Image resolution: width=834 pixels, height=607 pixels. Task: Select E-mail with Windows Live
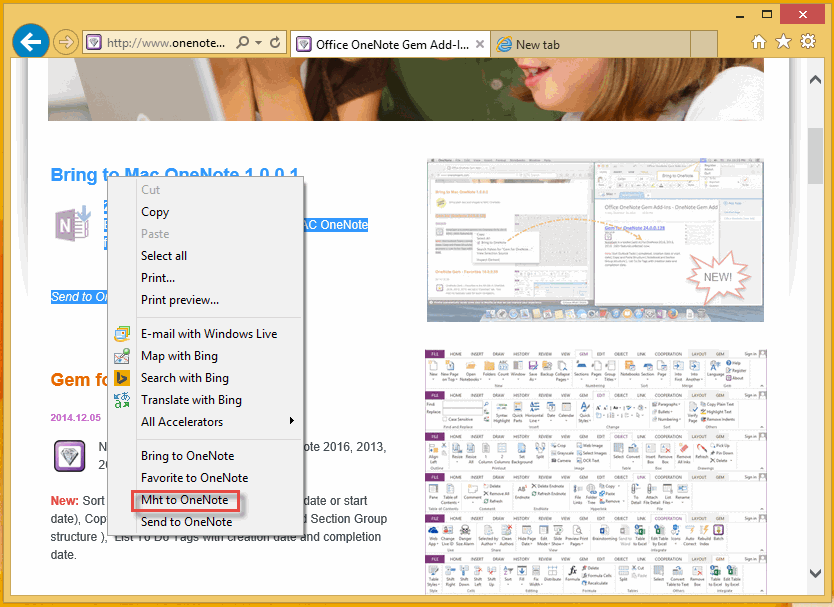tap(205, 334)
